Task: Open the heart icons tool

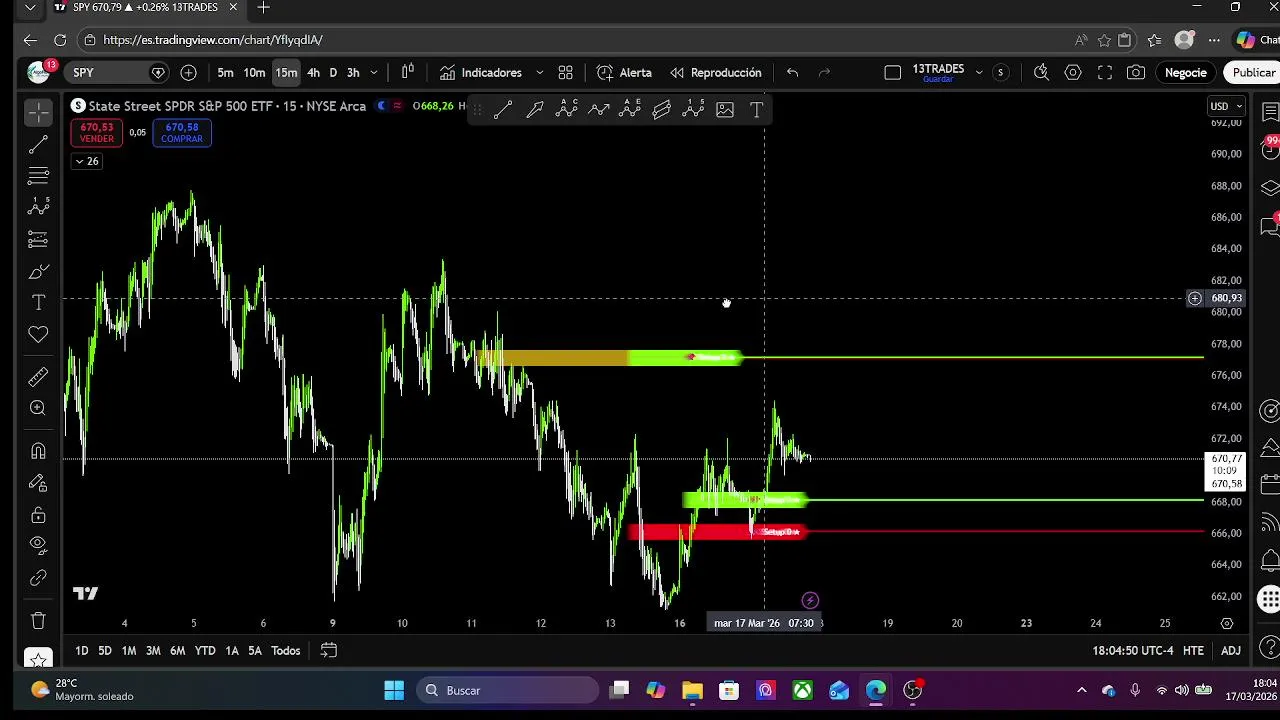Action: click(38, 335)
